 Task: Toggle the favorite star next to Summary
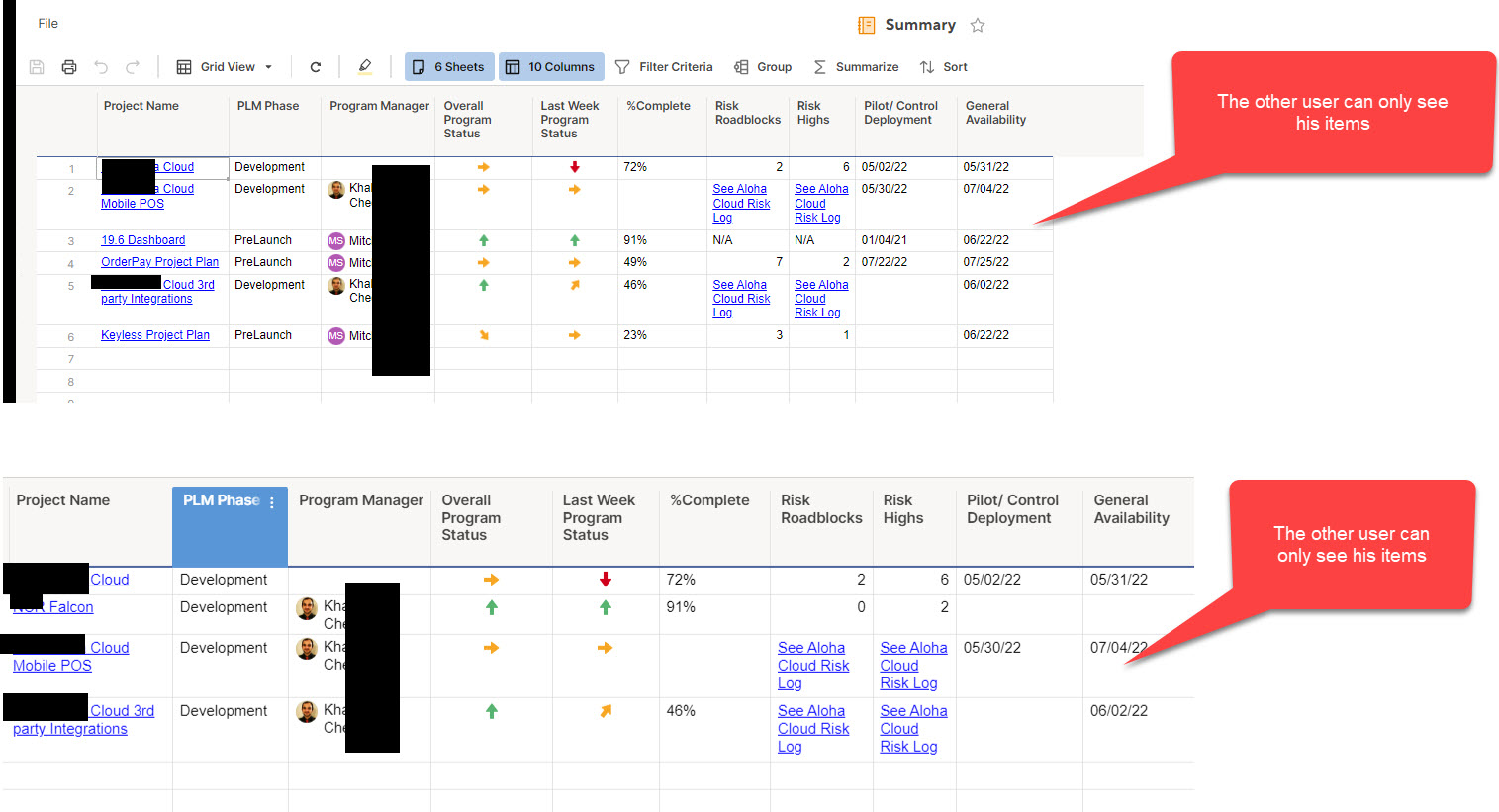click(978, 25)
